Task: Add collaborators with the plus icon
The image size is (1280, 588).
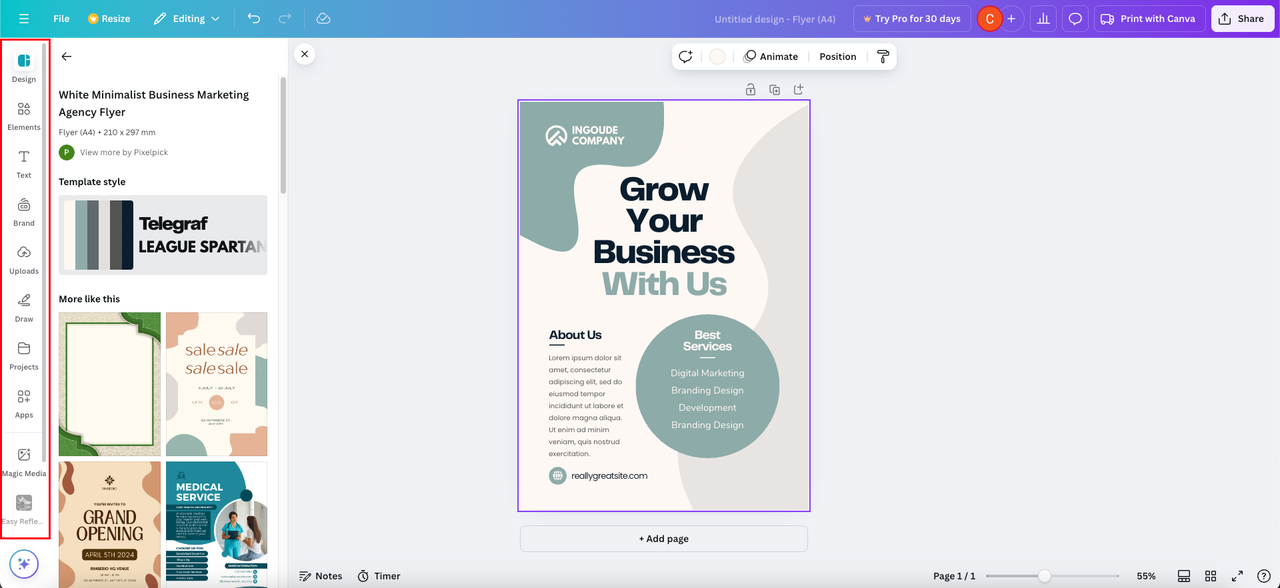Action: (1011, 19)
